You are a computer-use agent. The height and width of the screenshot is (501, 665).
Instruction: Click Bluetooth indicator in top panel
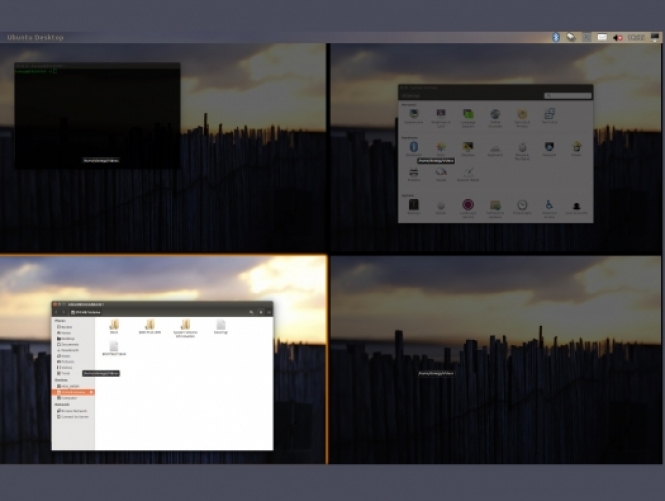tap(556, 37)
